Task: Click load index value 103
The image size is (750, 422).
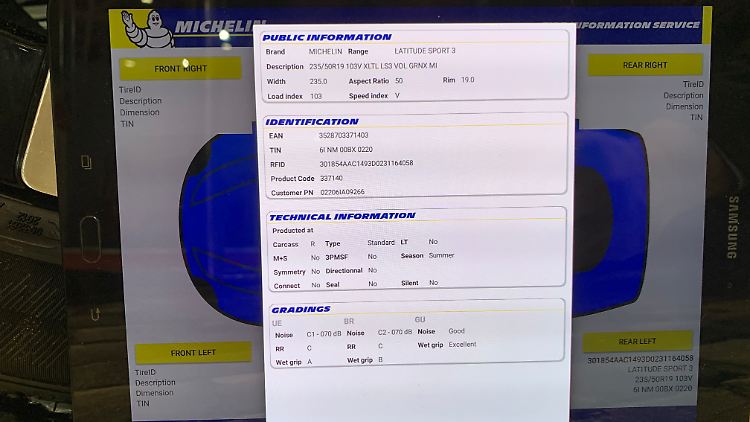Action: coord(316,96)
